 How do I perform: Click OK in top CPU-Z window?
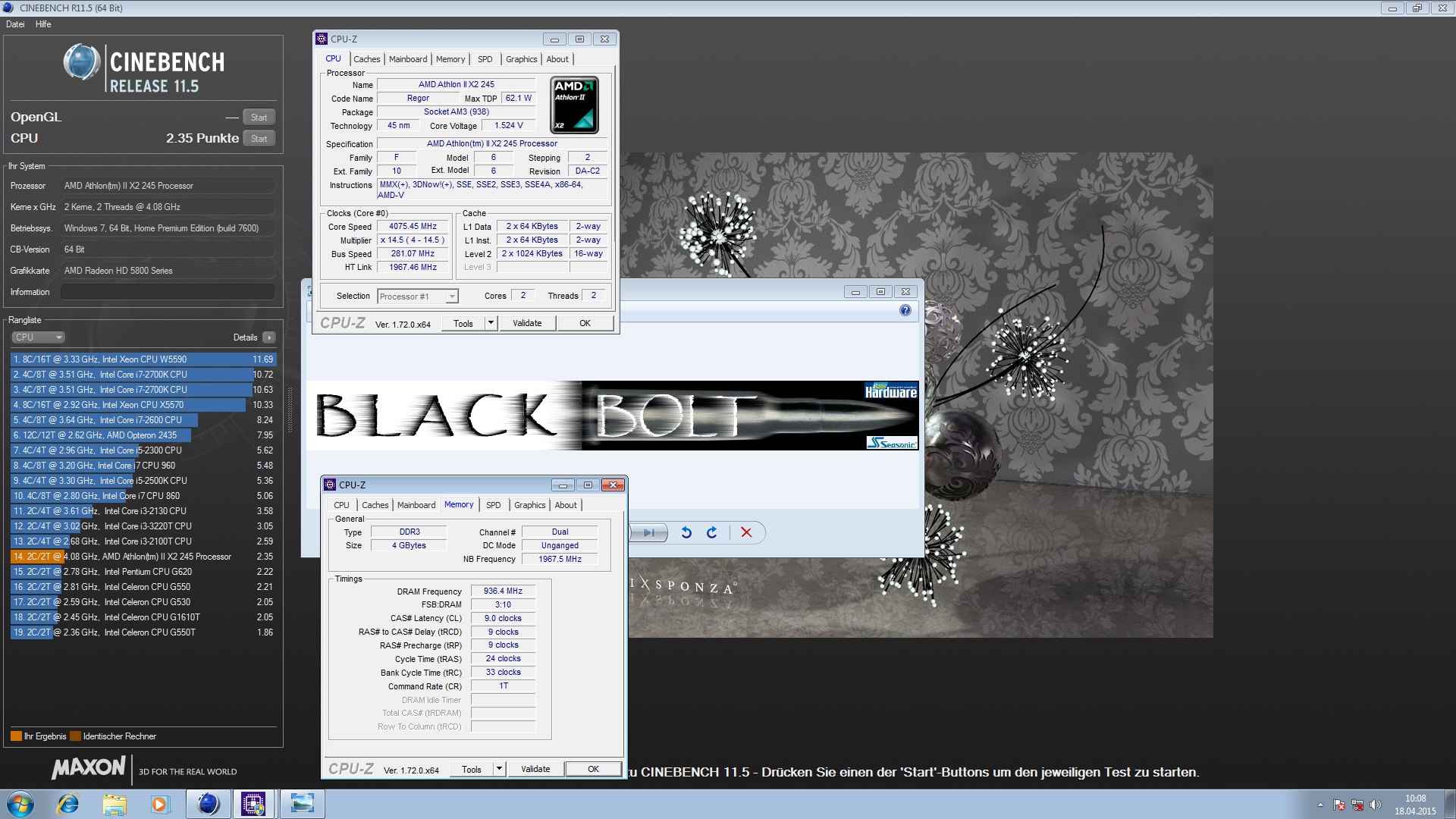coord(585,323)
